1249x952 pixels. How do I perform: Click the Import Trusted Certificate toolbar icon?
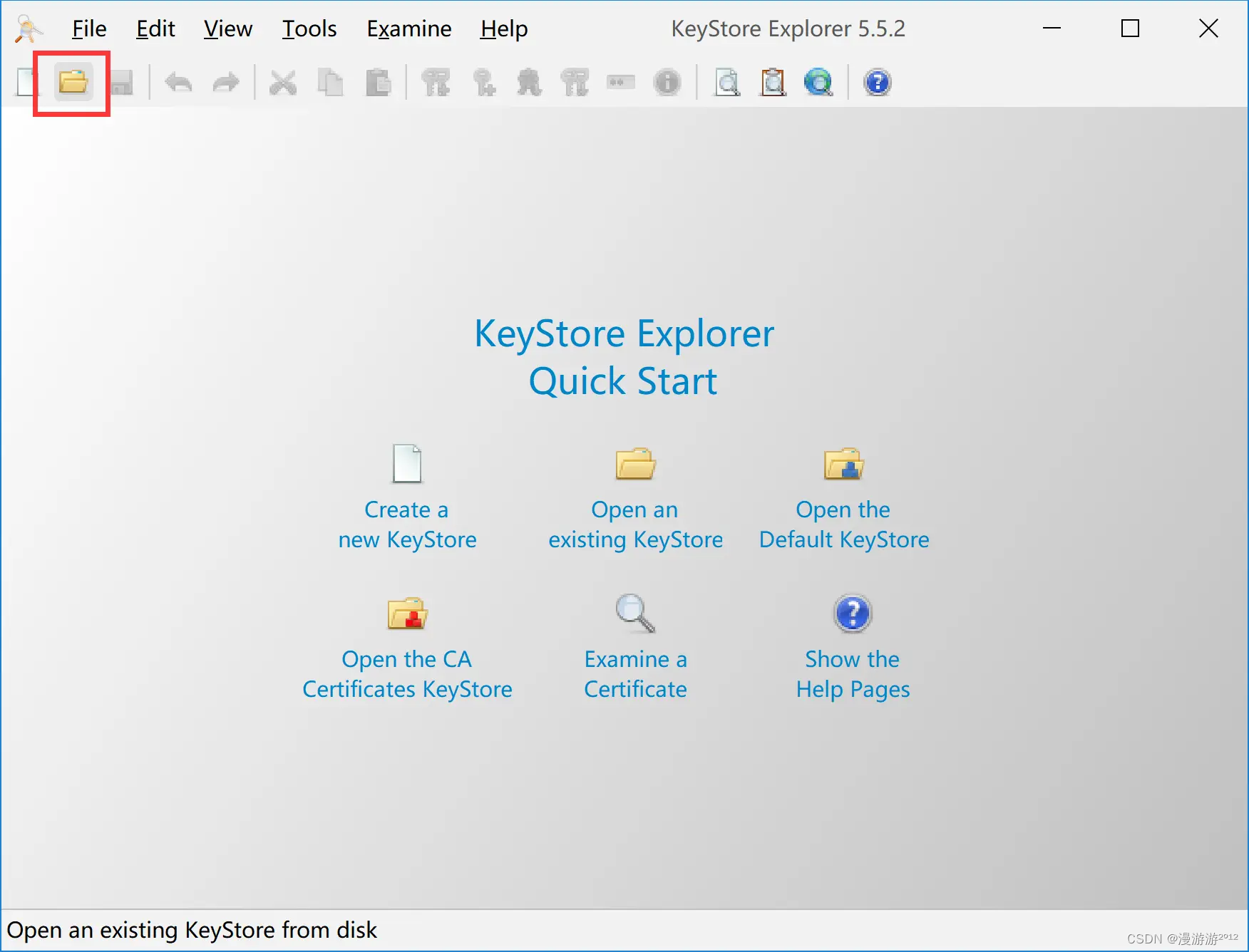coord(529,83)
